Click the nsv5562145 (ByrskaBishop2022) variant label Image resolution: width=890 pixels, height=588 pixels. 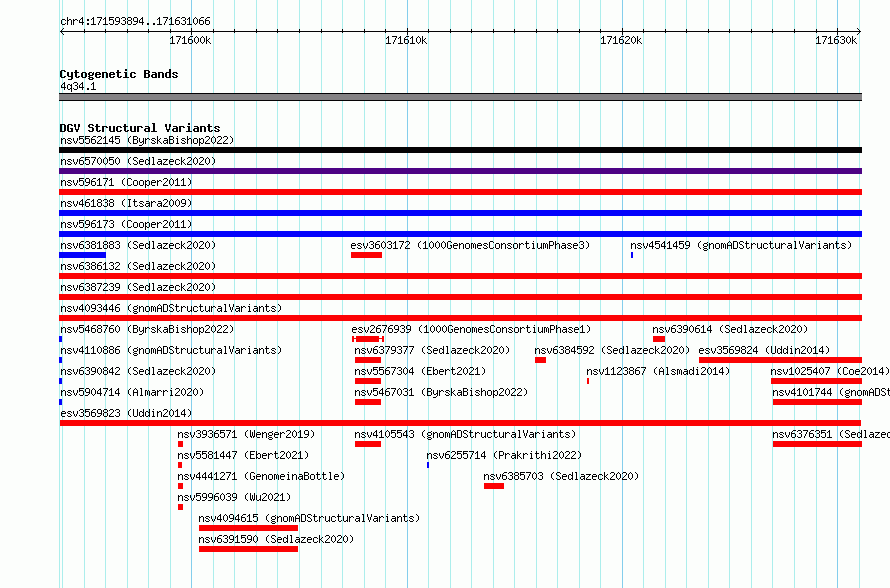point(147,140)
